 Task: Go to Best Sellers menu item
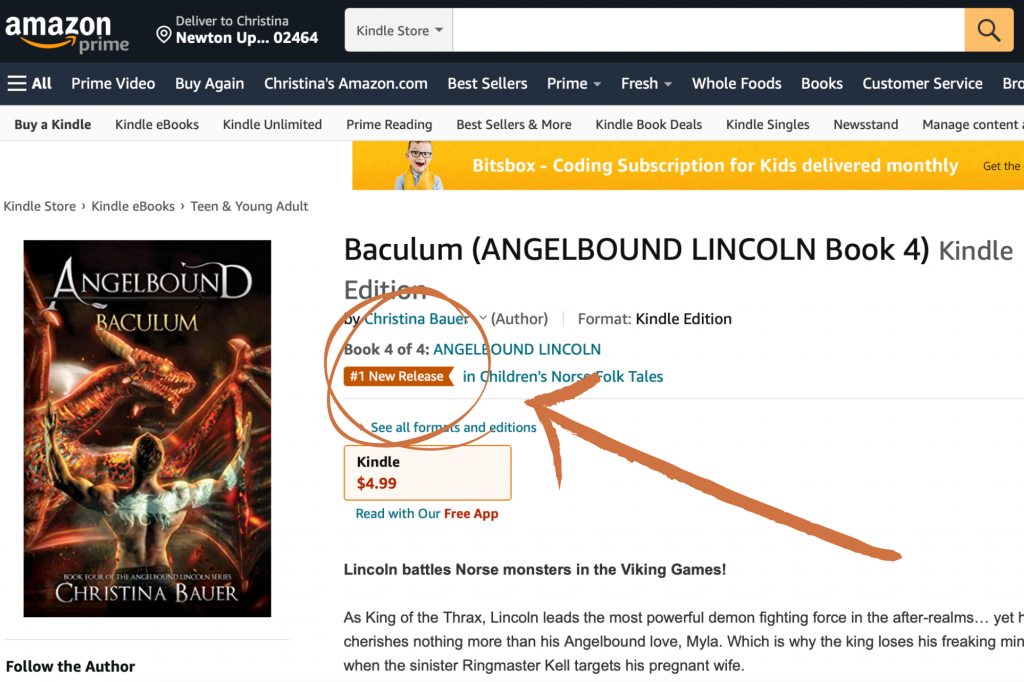487,84
